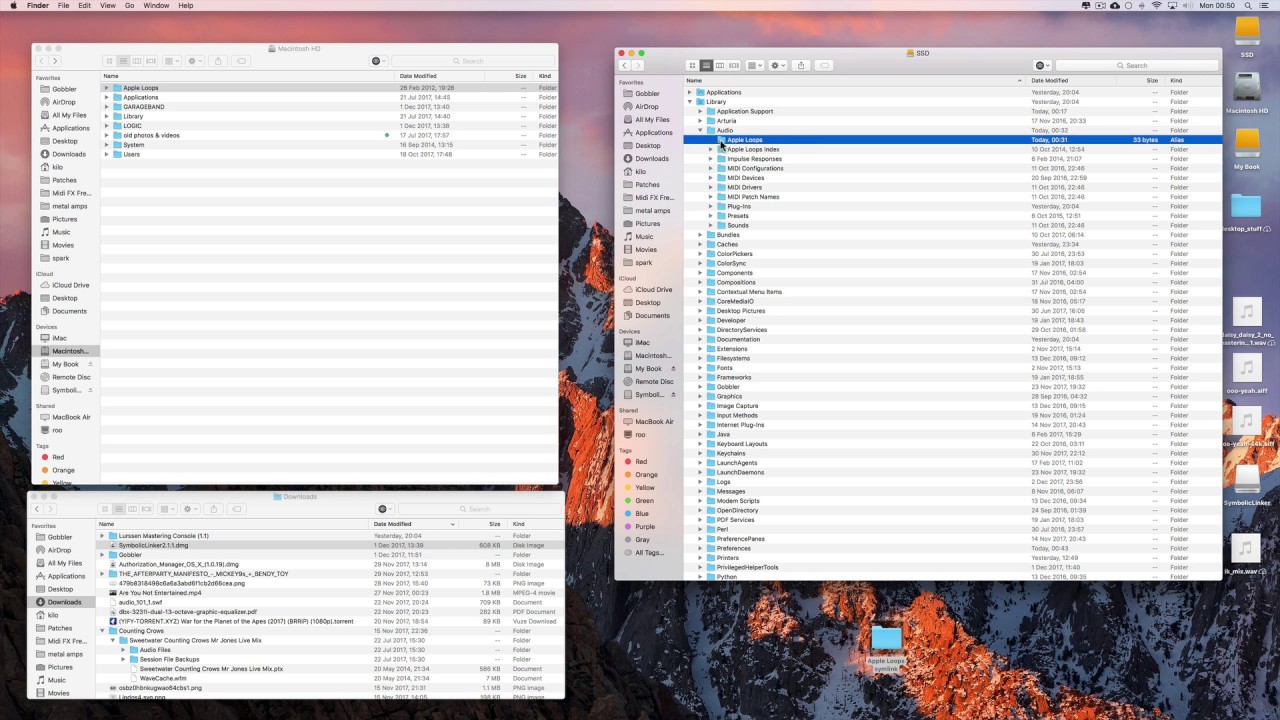Expand the Arturia folder in SSD window
This screenshot has height=720, width=1280.
point(700,121)
